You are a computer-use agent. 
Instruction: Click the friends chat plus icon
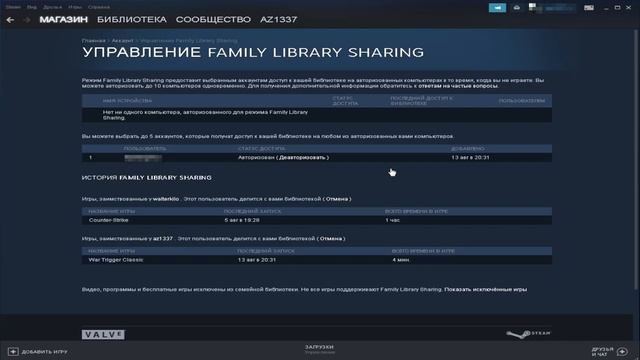click(622, 351)
